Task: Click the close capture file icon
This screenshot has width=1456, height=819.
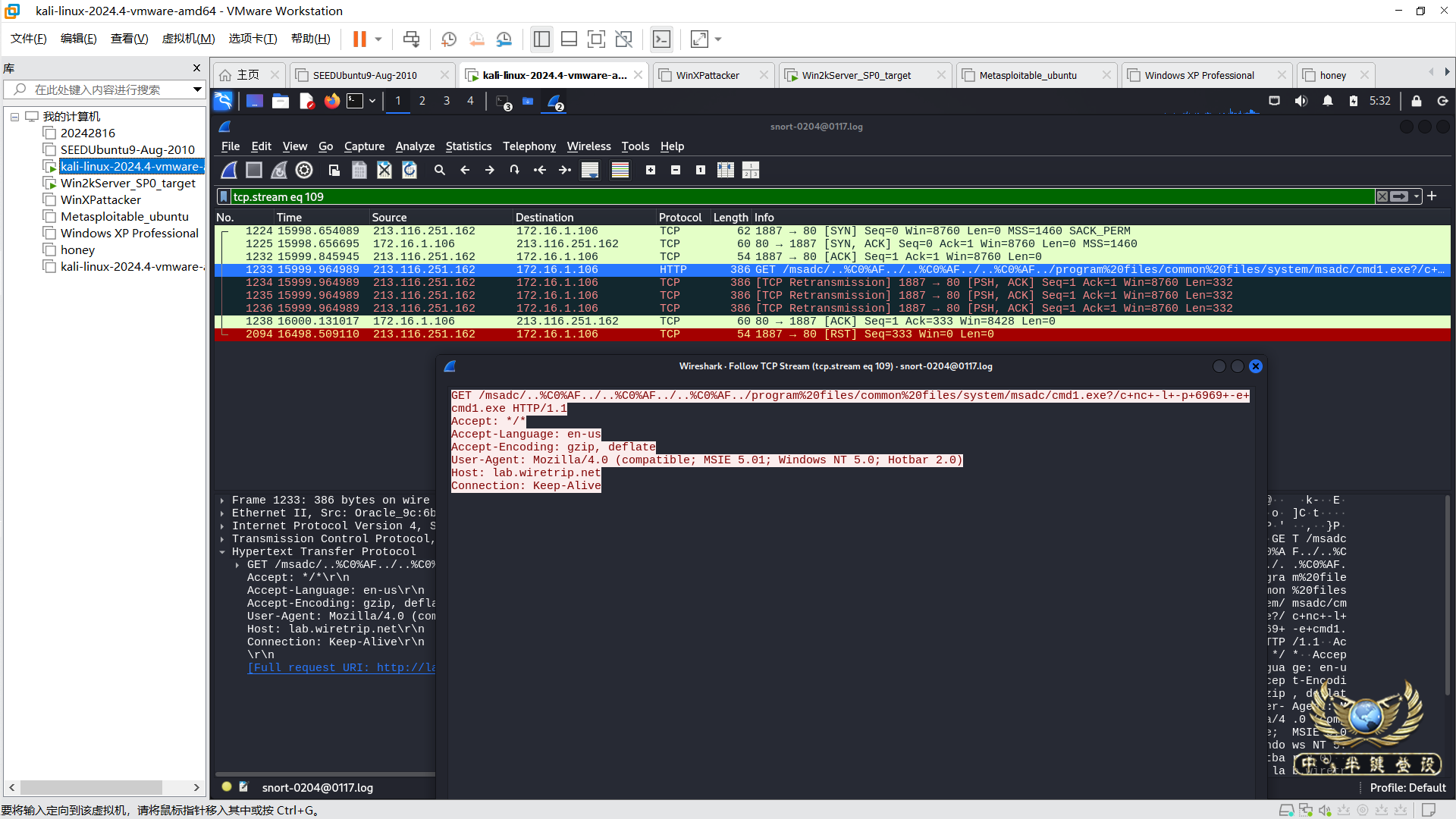Action: tap(384, 170)
